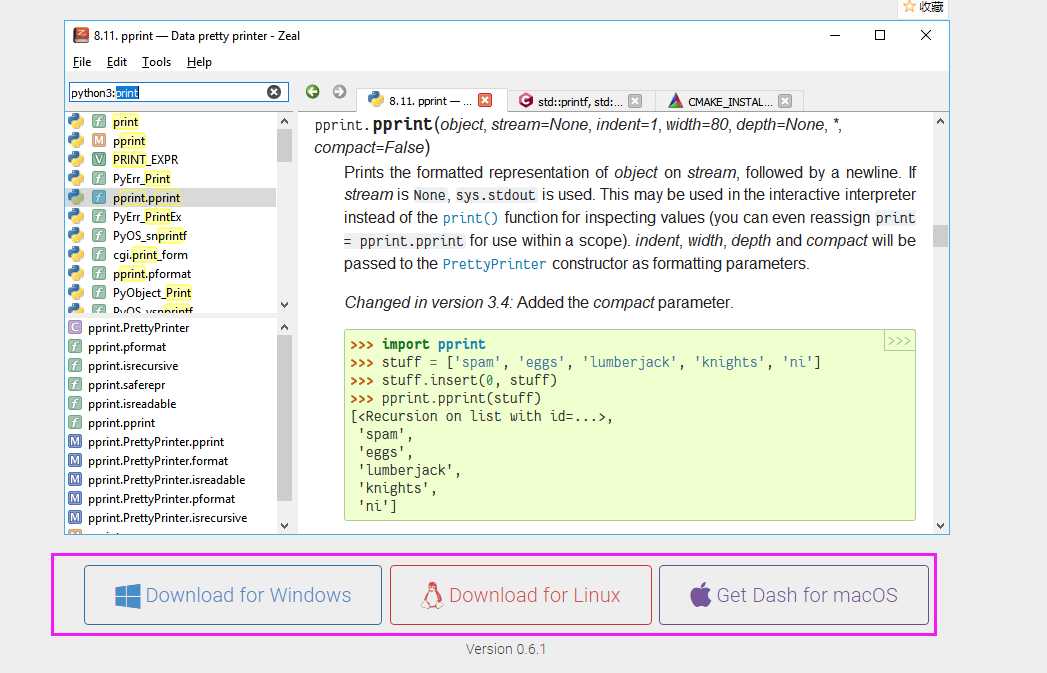The width and height of the screenshot is (1047, 673).
Task: Click Apple logo in Get Dash button
Action: 700,594
